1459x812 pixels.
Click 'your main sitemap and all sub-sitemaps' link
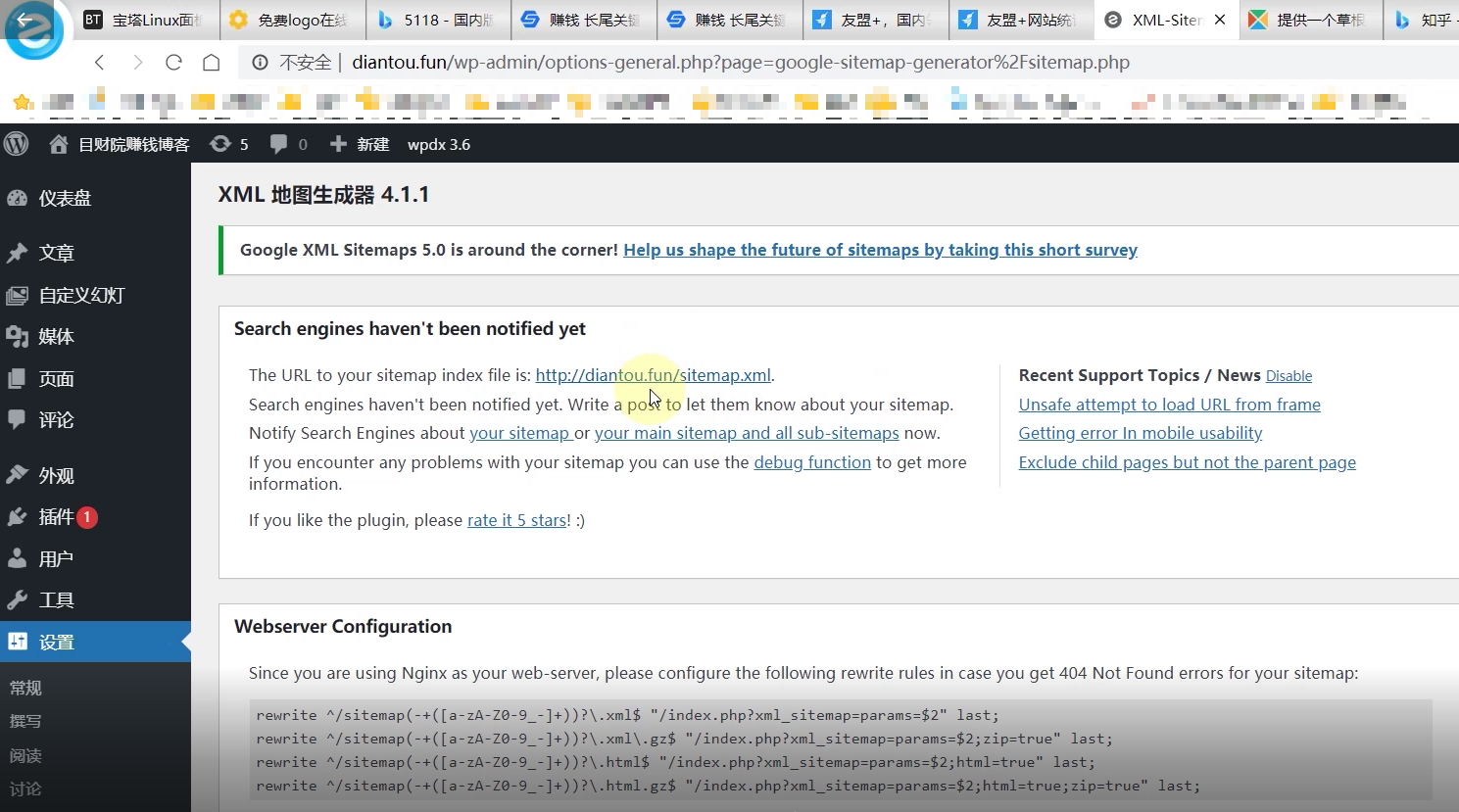click(x=747, y=433)
